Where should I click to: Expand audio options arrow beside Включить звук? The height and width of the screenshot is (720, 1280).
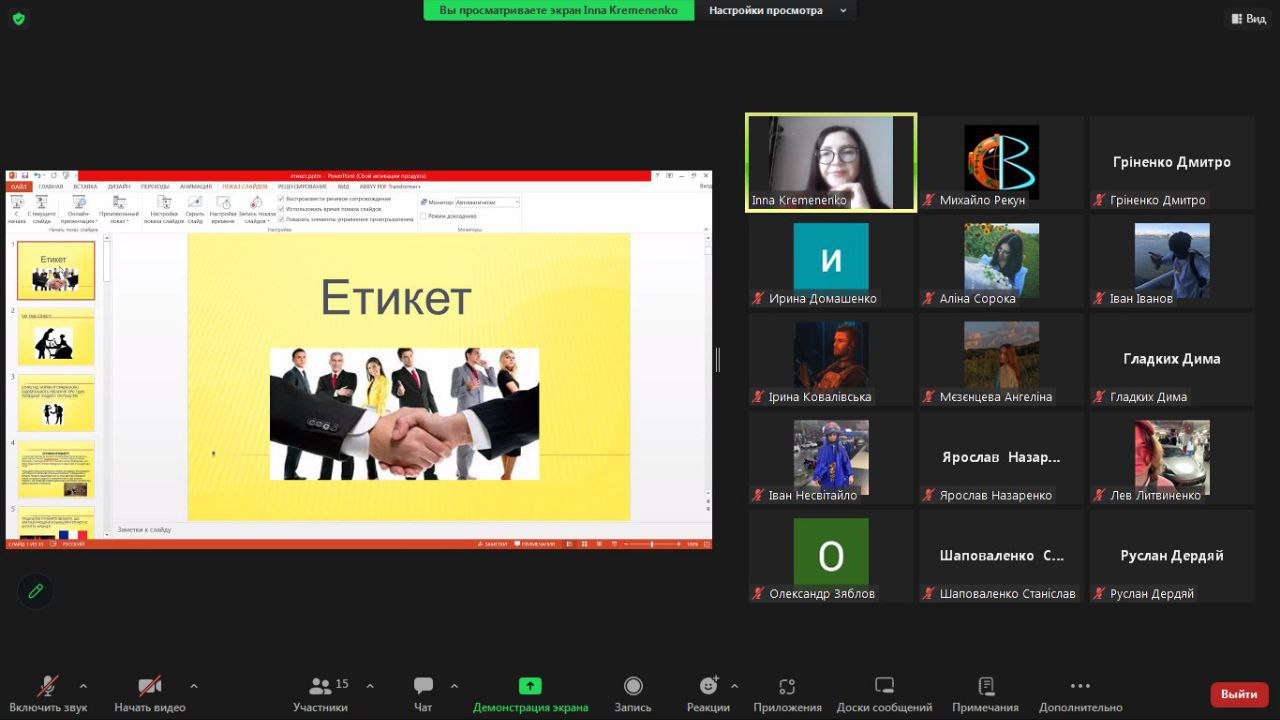pos(83,686)
